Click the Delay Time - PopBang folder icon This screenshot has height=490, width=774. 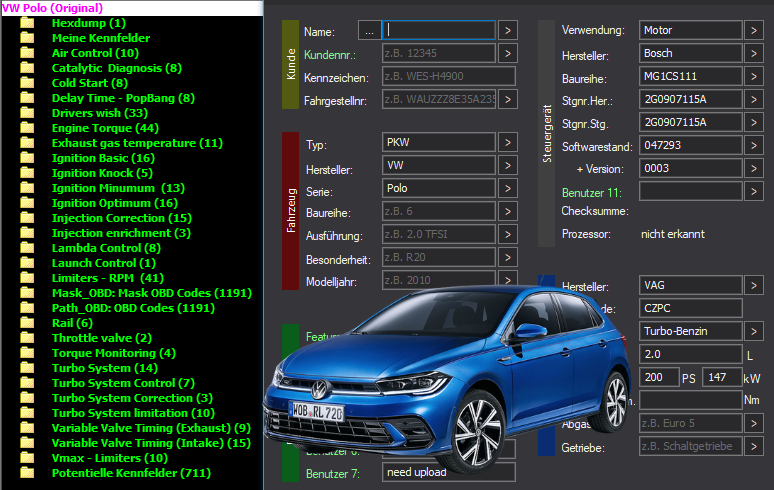[x=27, y=98]
